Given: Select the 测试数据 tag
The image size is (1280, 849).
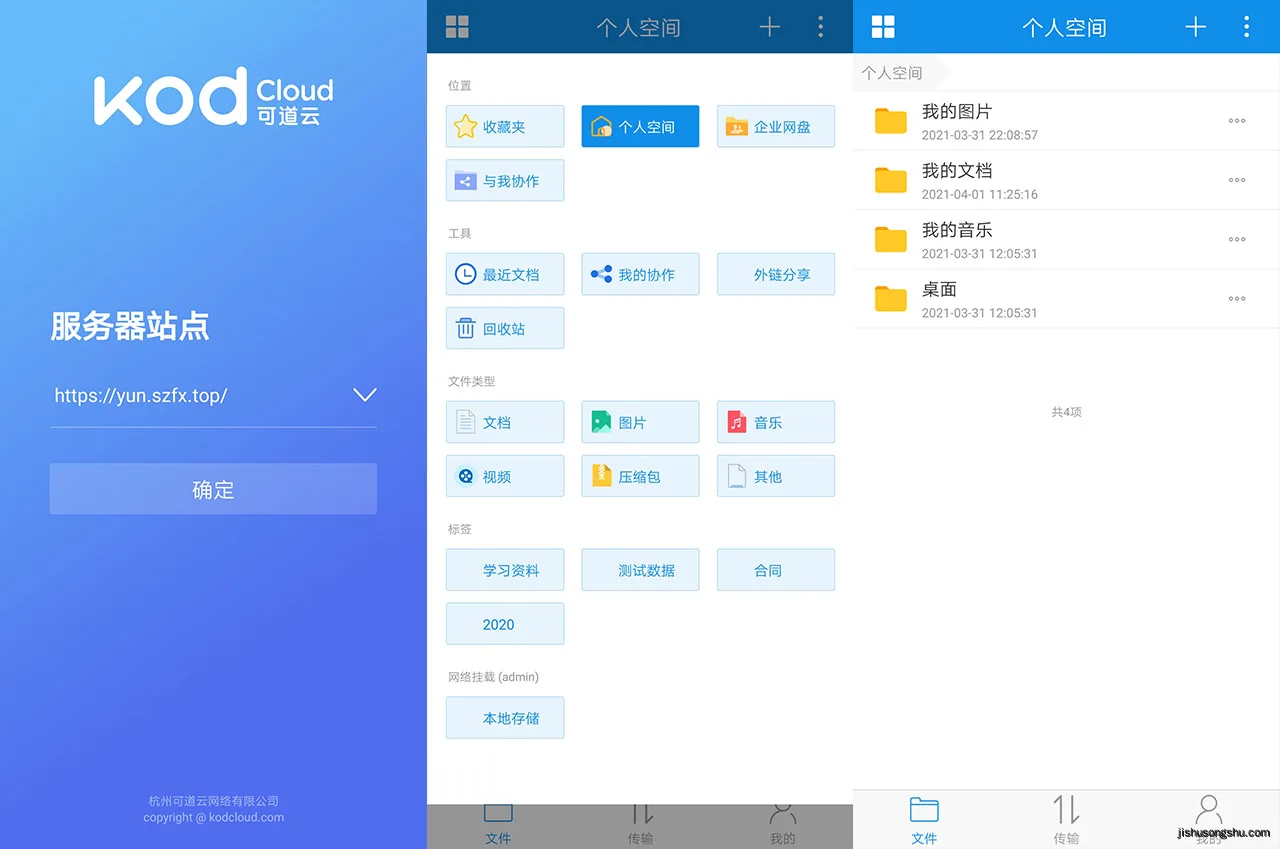Looking at the screenshot, I should click(x=640, y=570).
